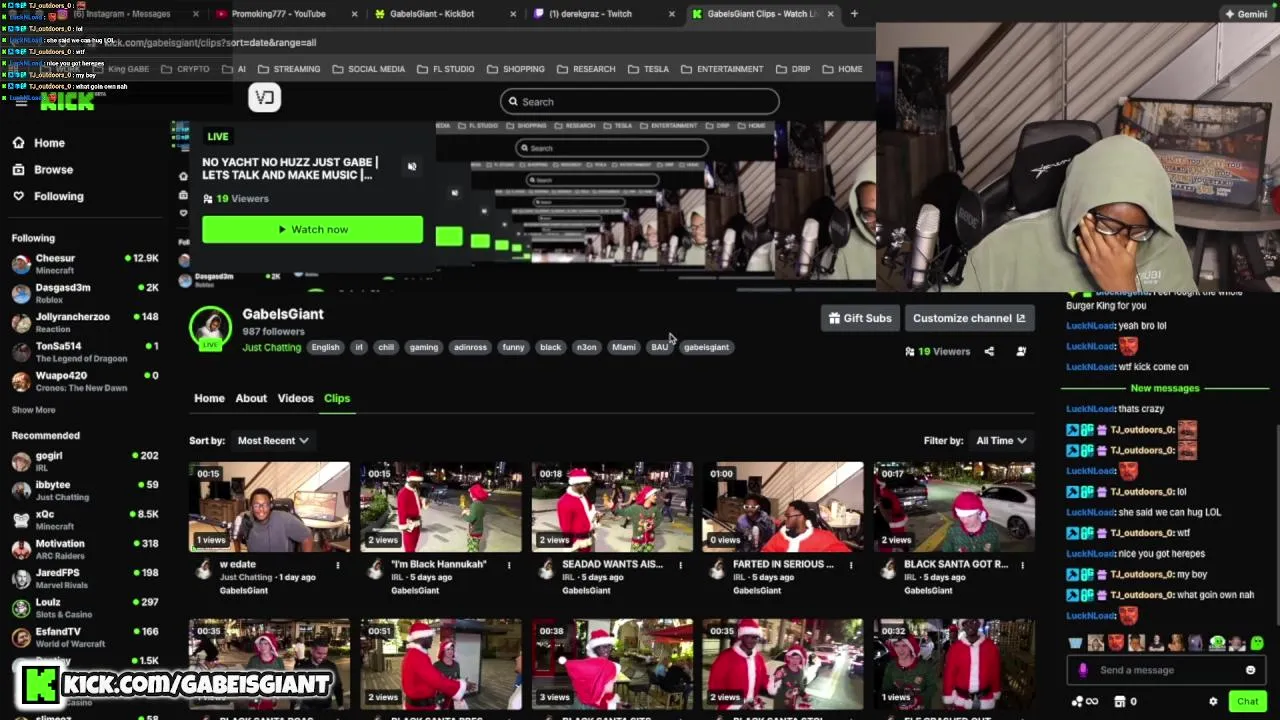The width and height of the screenshot is (1280, 720).
Task: Click the magnifier icon in Kick search
Action: (513, 101)
